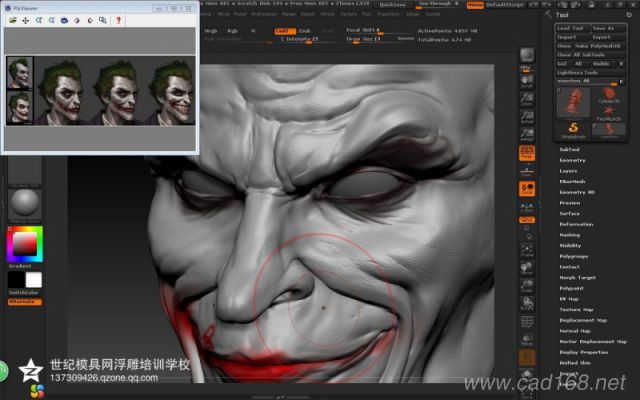Expand the Surface section

tap(569, 213)
